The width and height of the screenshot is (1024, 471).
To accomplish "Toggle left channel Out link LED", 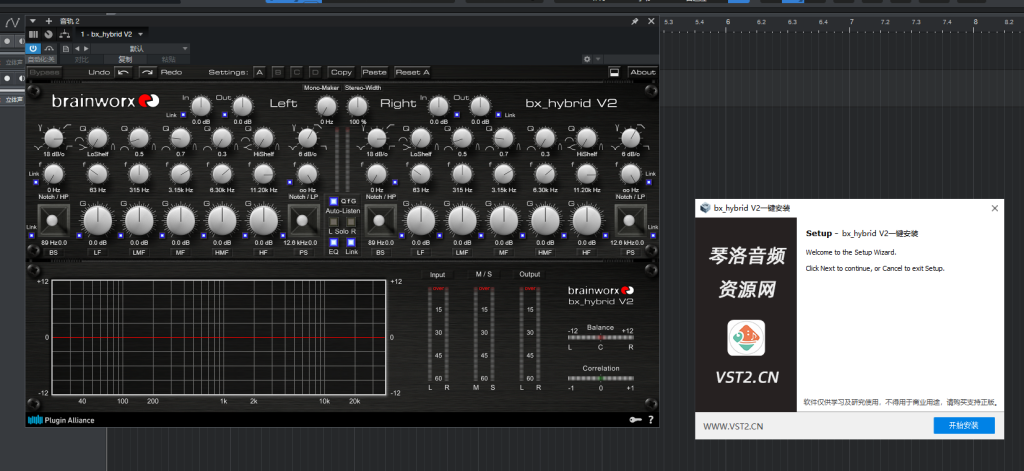I will (x=225, y=115).
